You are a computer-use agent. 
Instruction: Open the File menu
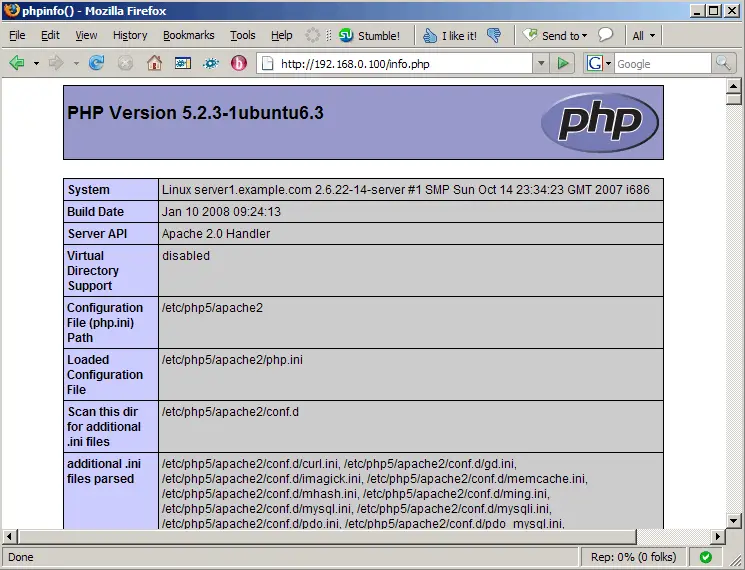(17, 35)
